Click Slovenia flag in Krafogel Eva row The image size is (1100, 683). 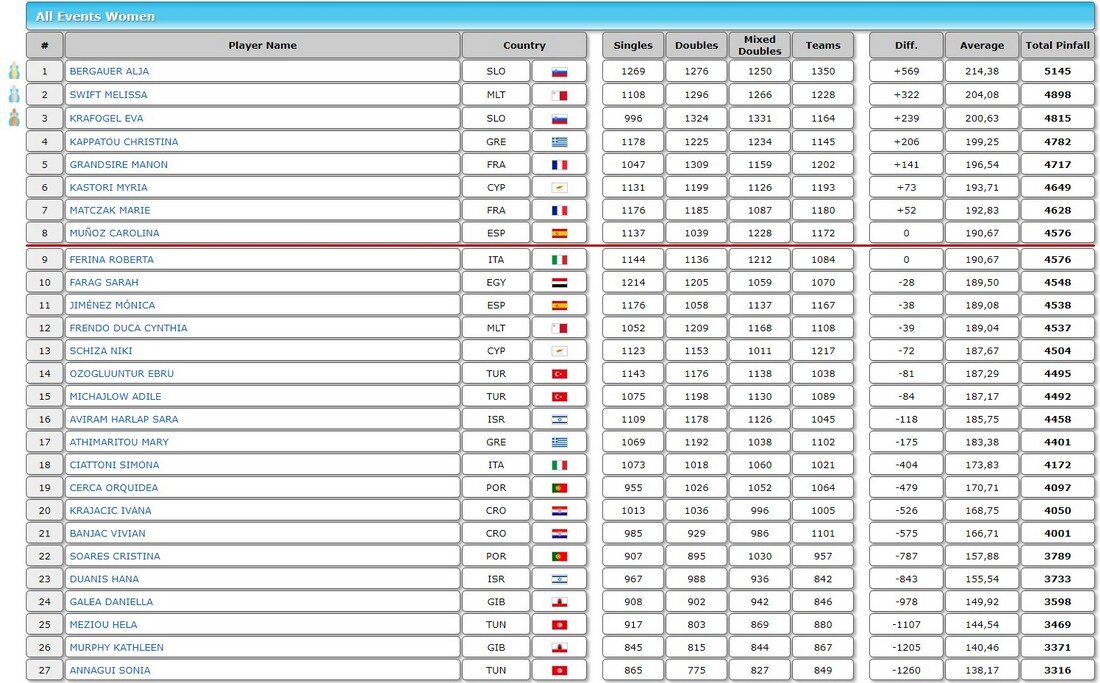(559, 119)
